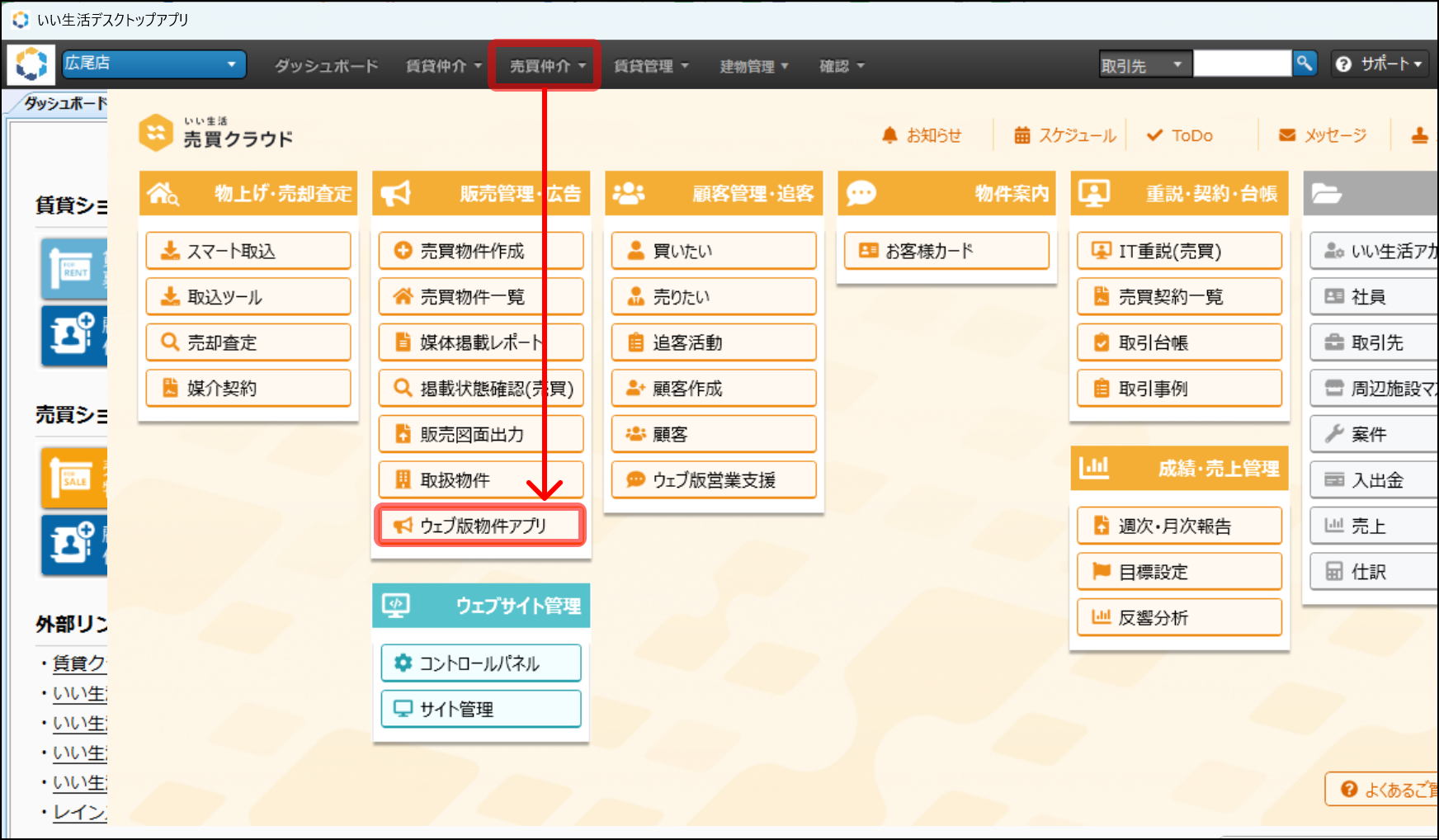Open 売買契約一覧
The image size is (1439, 840).
1179,296
